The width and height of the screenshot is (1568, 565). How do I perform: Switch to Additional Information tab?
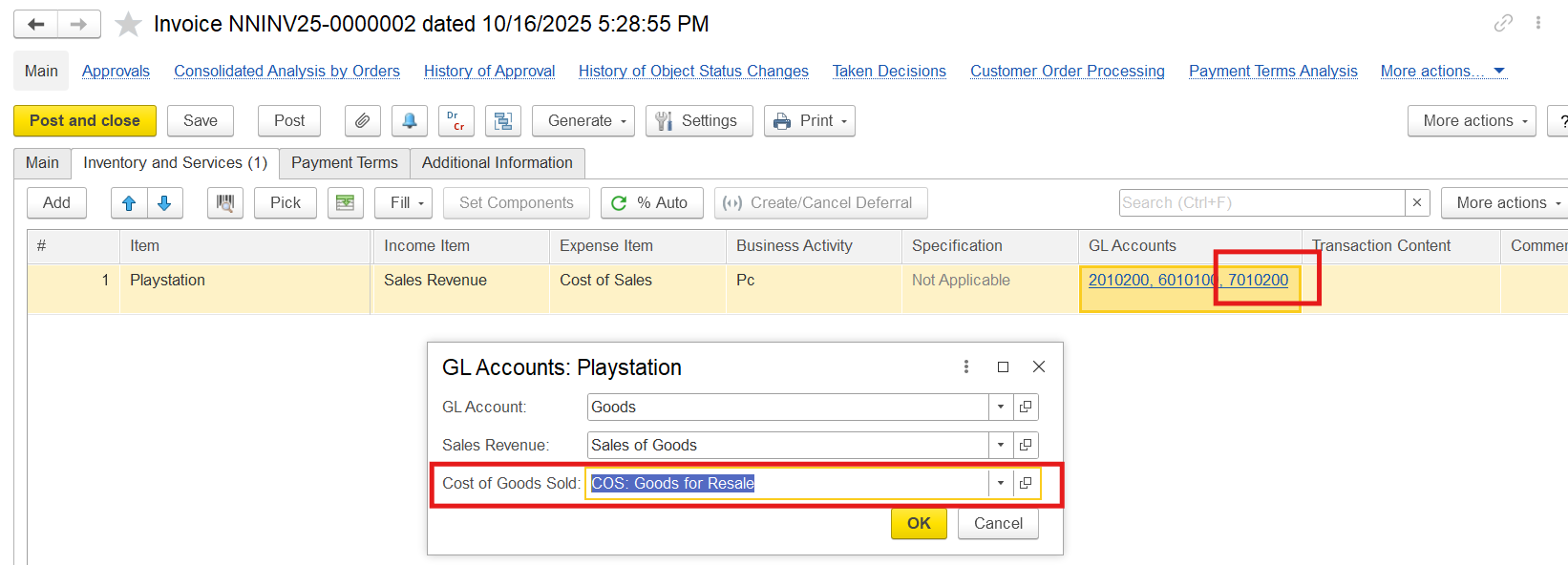(x=497, y=163)
